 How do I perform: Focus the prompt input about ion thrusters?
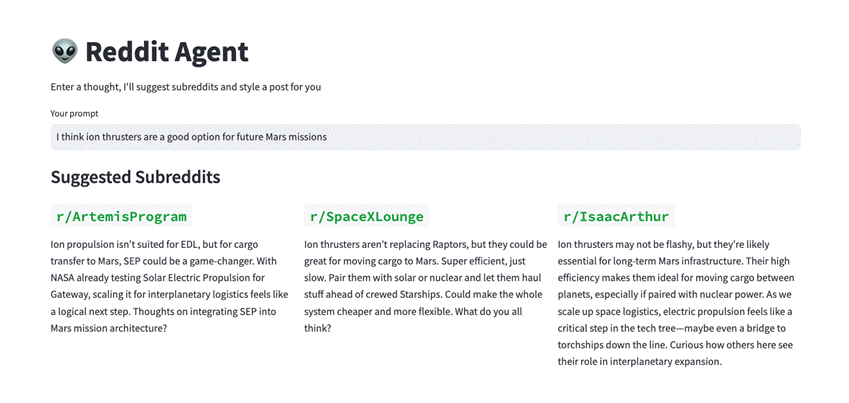(x=425, y=136)
